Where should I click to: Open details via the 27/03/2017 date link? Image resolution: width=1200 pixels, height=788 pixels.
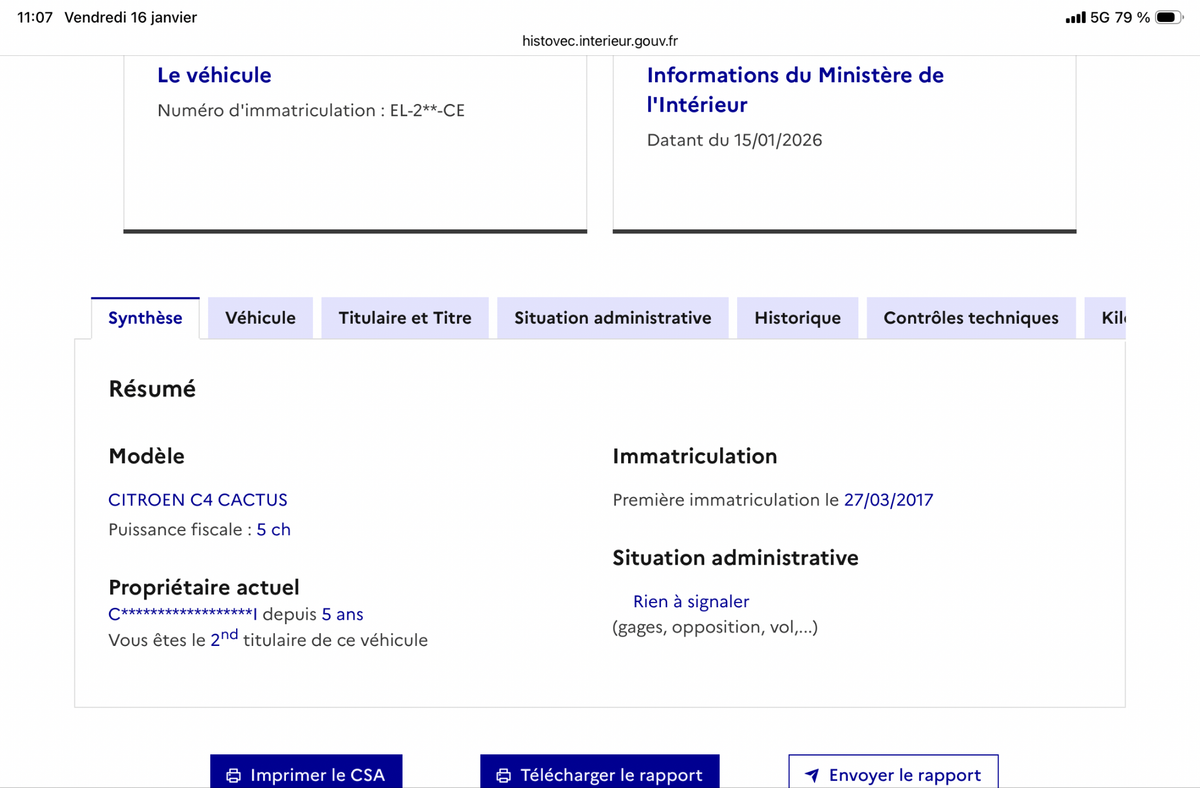point(889,500)
